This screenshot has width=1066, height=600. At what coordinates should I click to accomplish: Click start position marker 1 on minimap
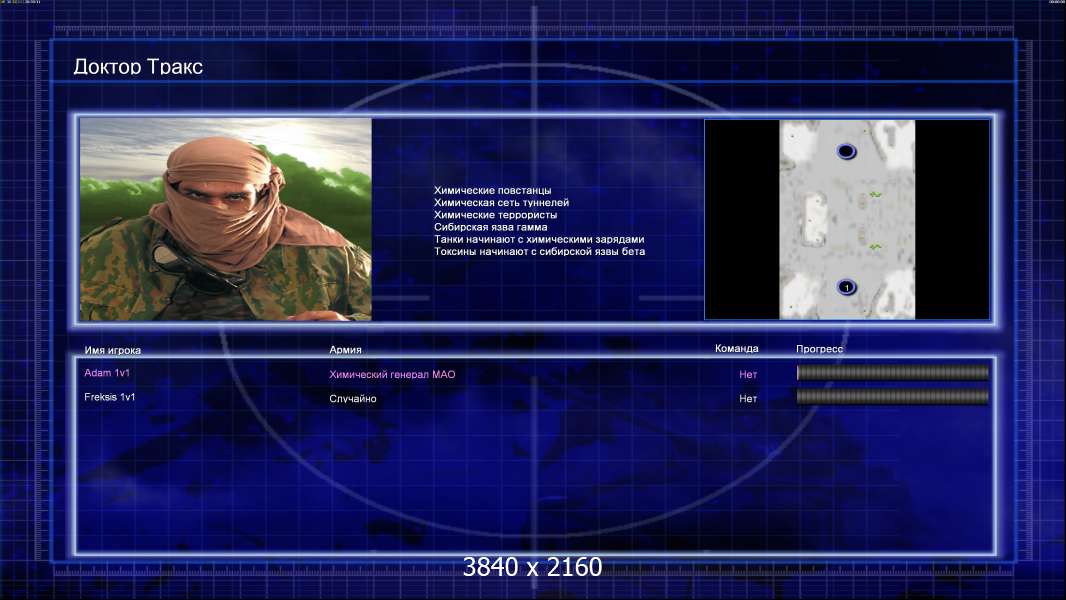point(846,287)
